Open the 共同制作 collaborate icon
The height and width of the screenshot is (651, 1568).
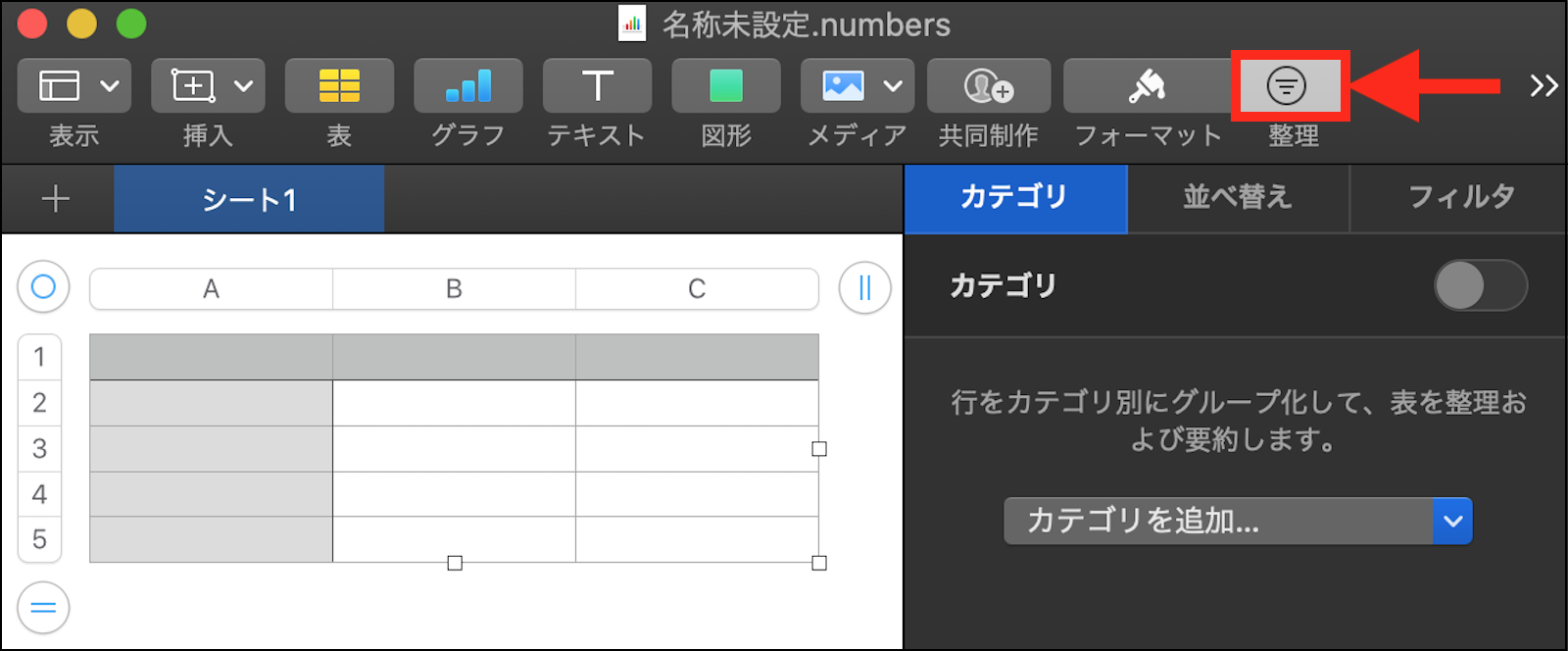988,86
